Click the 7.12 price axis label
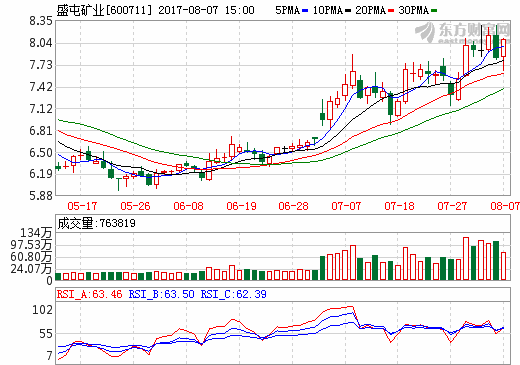This screenshot has height=365, width=520. (41, 109)
